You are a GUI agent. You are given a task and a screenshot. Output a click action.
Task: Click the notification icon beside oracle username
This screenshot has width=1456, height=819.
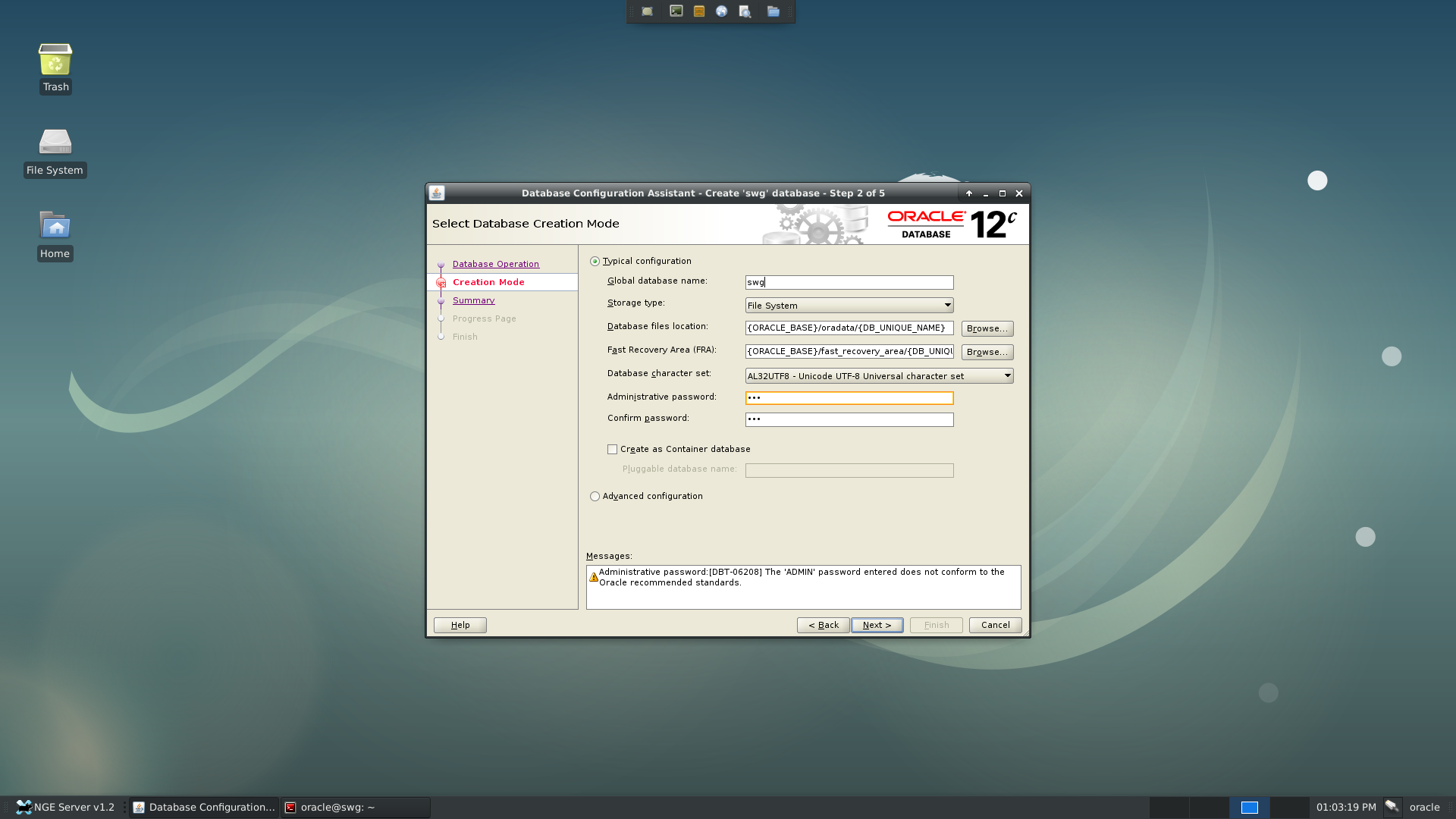[x=1392, y=807]
